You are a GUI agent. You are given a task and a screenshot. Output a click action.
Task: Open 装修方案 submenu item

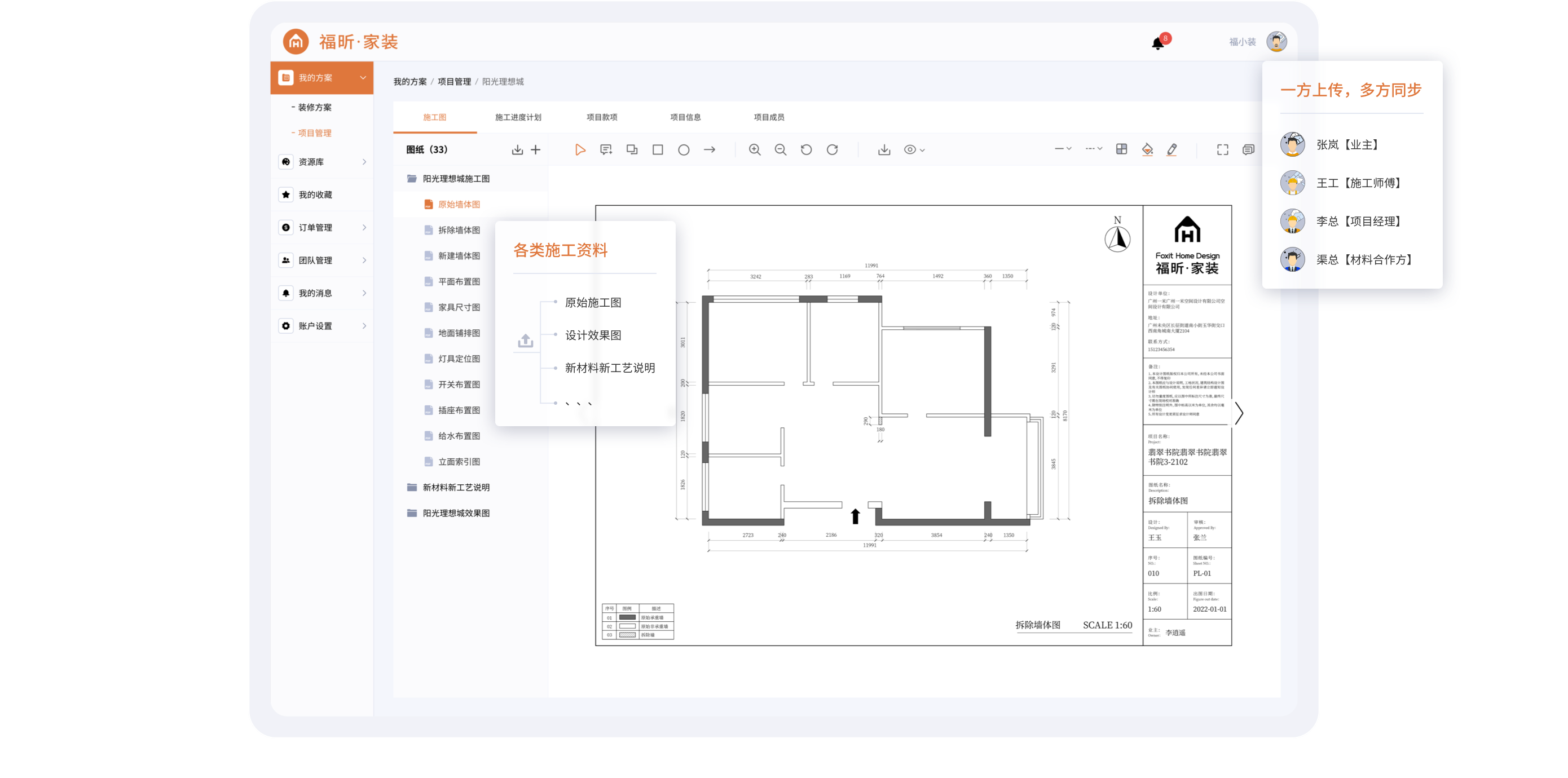(314, 108)
